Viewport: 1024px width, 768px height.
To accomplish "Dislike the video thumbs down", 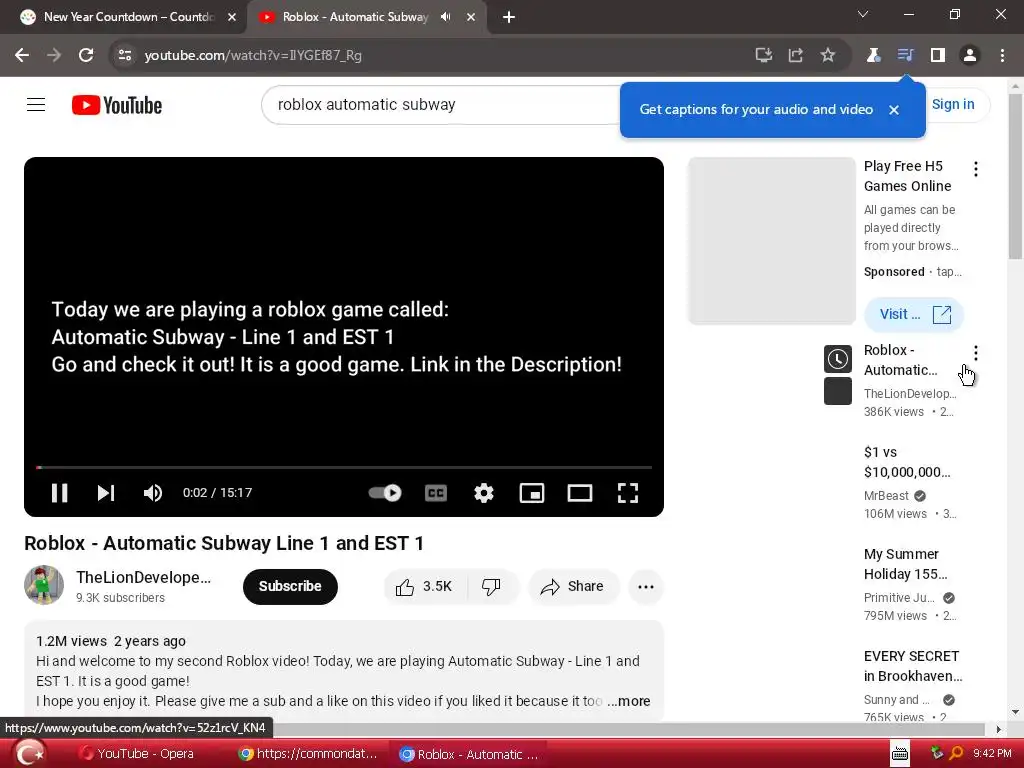I will pyautogui.click(x=492, y=586).
